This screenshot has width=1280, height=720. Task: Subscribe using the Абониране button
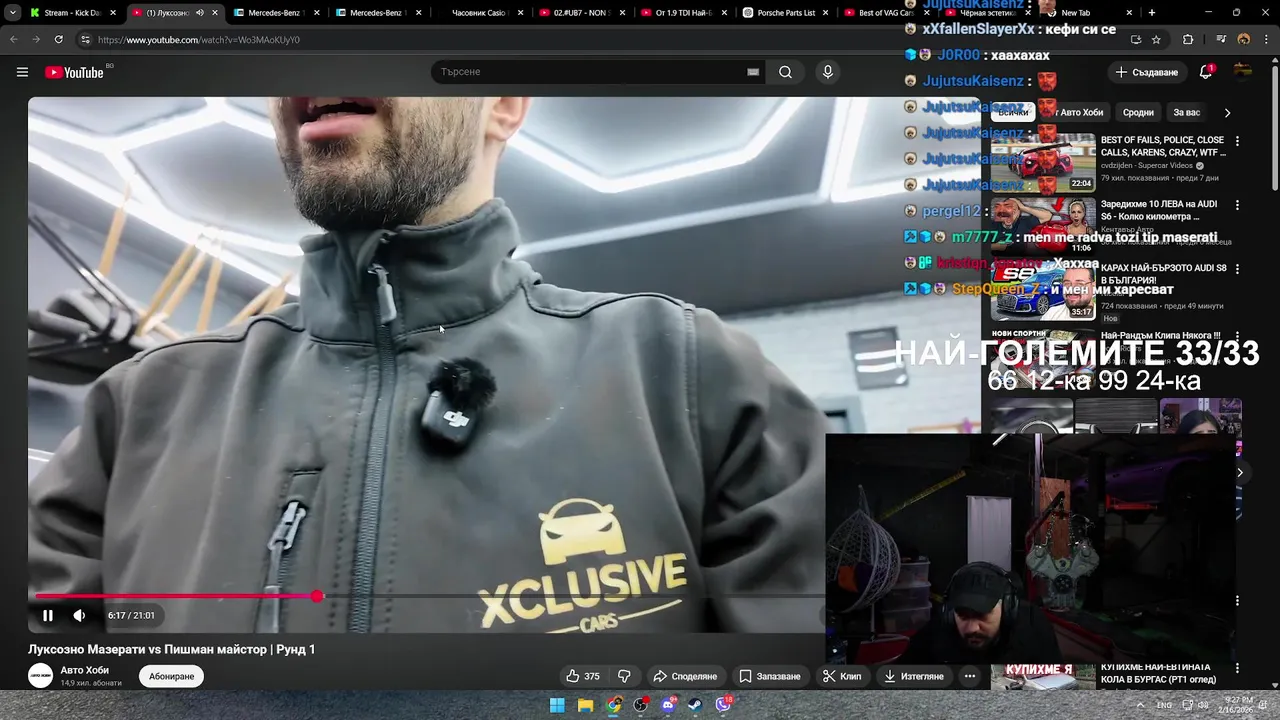pos(171,676)
